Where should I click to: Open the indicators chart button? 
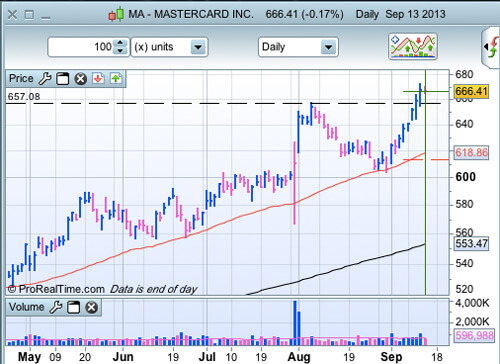pyautogui.click(x=413, y=46)
